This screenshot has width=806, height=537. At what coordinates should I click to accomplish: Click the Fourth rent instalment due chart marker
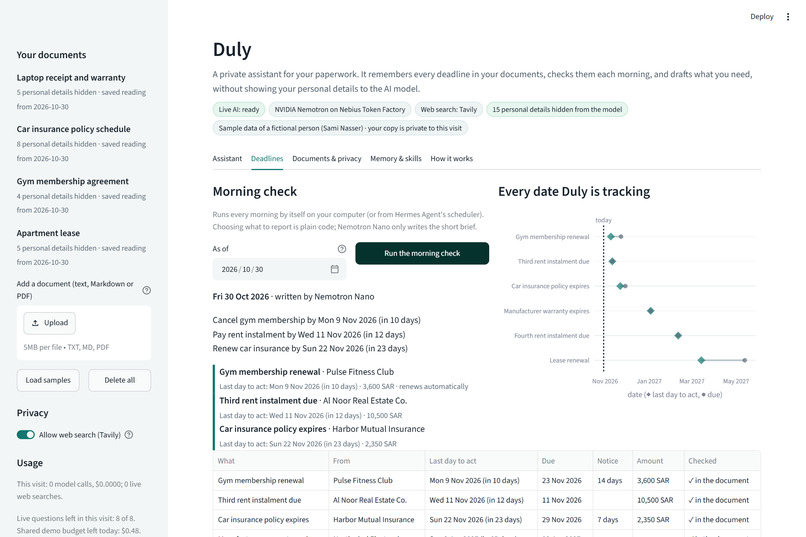pyautogui.click(x=678, y=336)
